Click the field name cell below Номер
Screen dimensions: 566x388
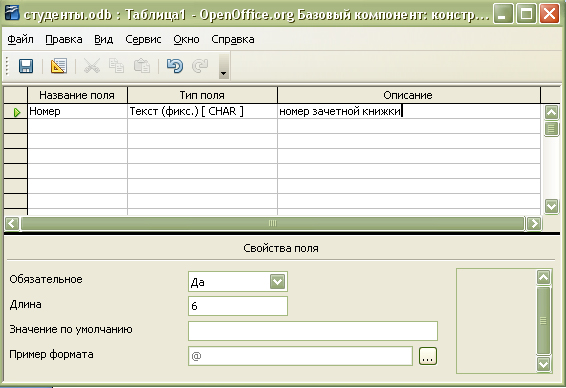point(77,126)
